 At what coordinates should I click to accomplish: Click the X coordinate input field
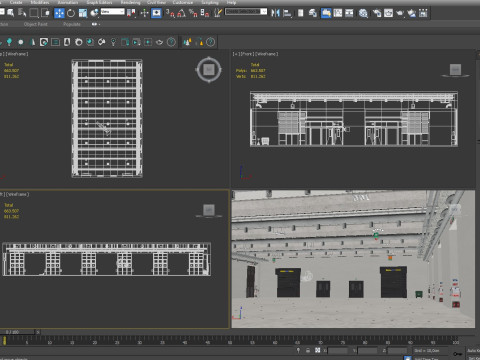pyautogui.click(x=338, y=350)
